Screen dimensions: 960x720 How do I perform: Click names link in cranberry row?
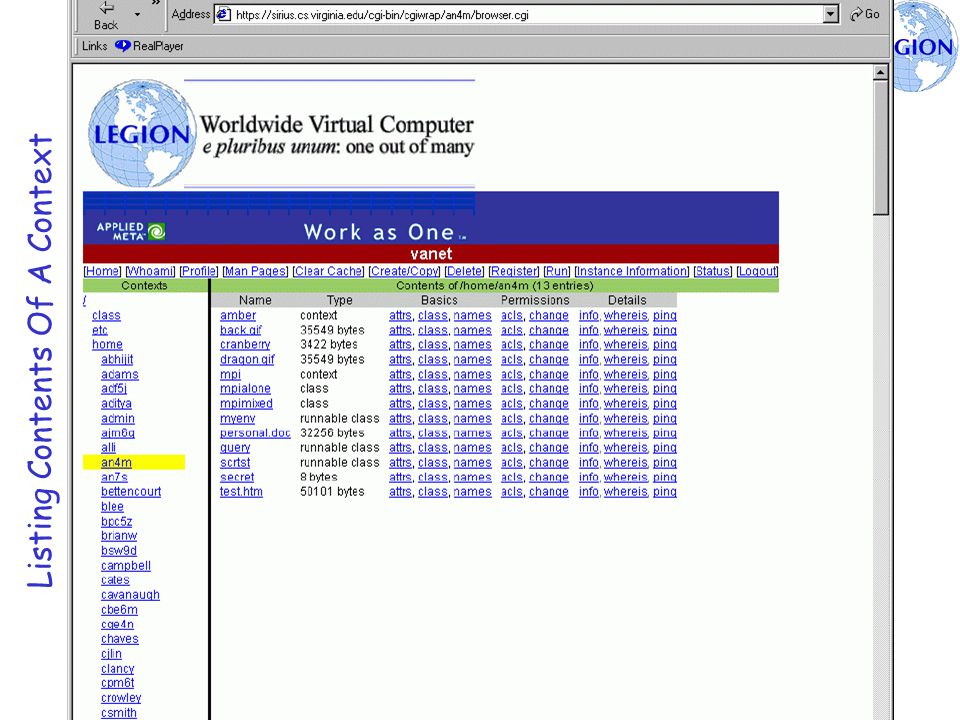pos(472,345)
